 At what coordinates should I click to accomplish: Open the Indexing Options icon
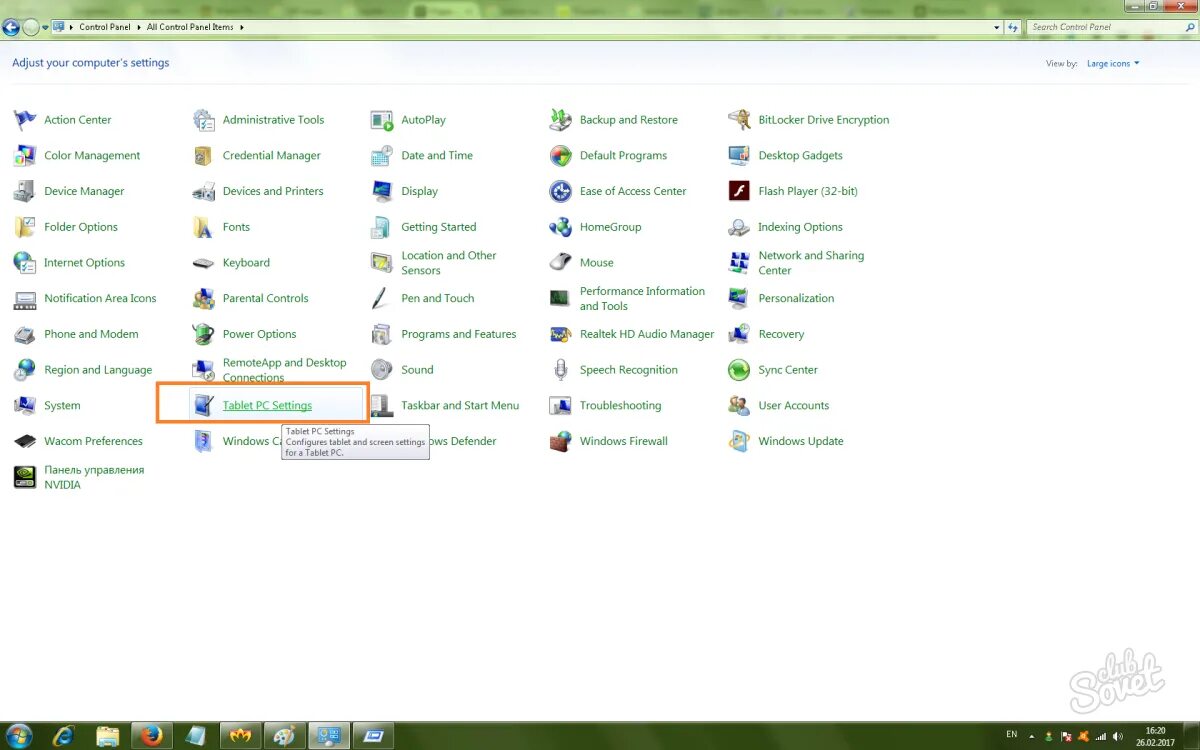pos(739,227)
